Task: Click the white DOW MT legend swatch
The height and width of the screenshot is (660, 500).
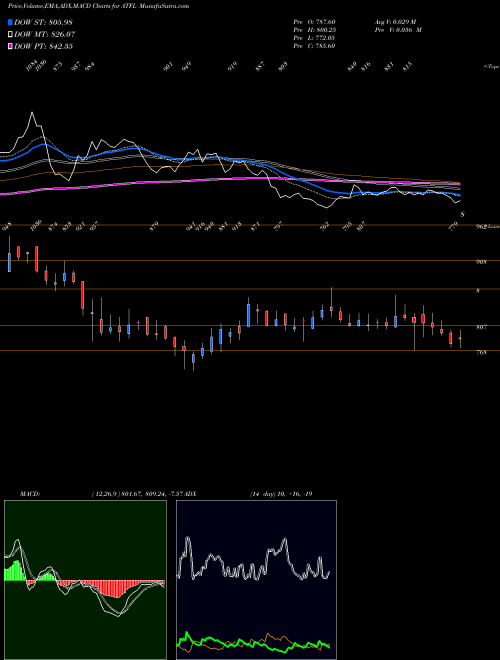Action: (11, 34)
